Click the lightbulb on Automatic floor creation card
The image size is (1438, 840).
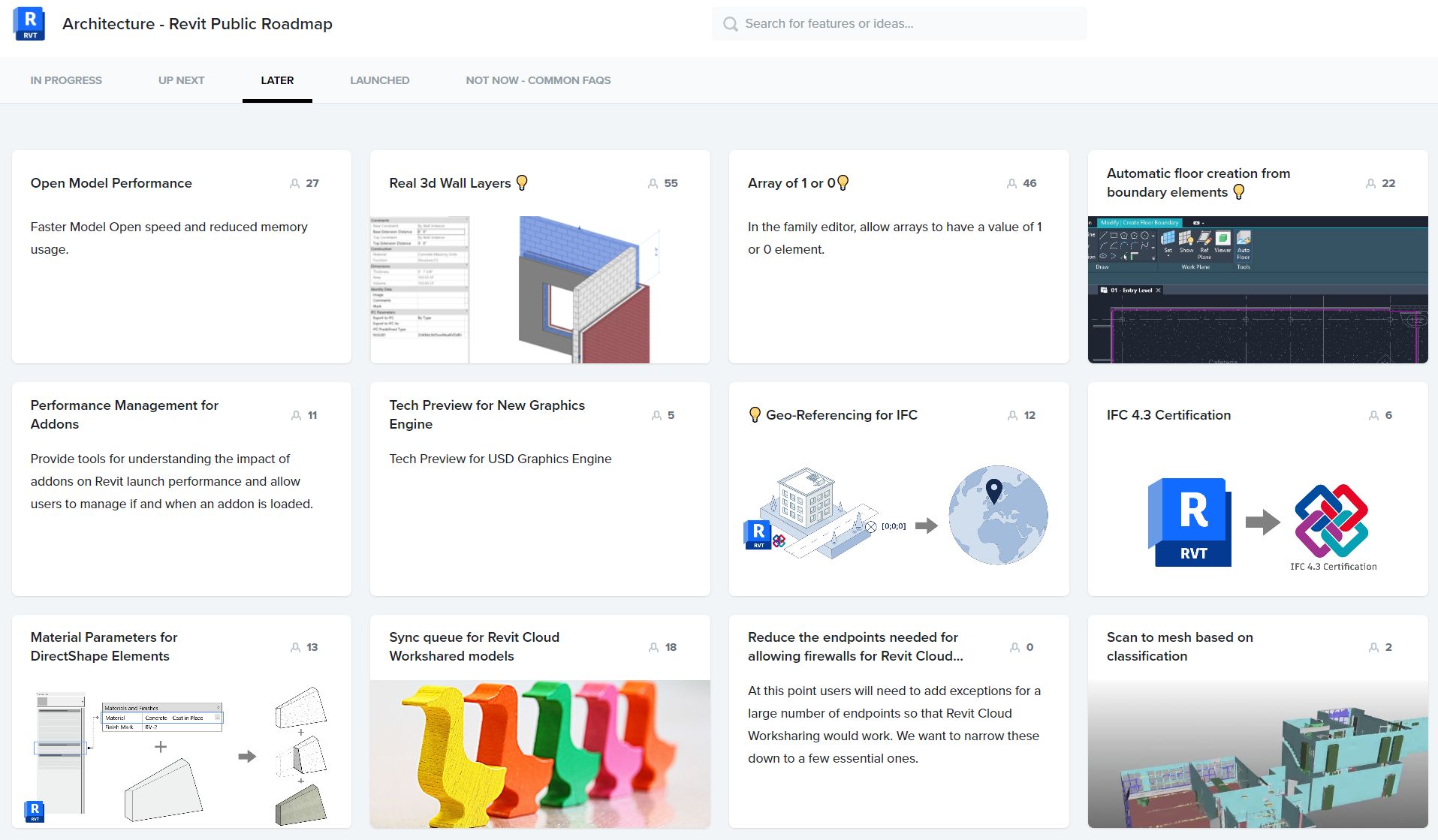[1239, 192]
